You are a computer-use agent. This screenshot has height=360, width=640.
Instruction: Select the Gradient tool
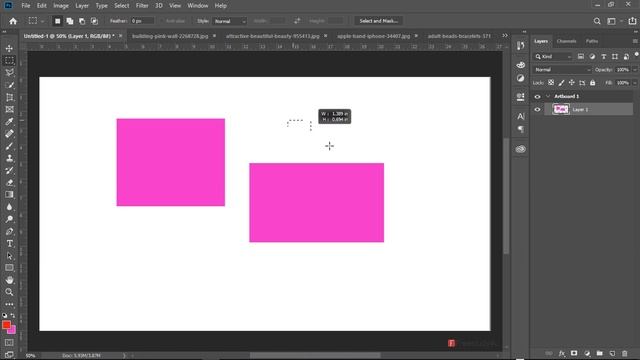coord(9,195)
